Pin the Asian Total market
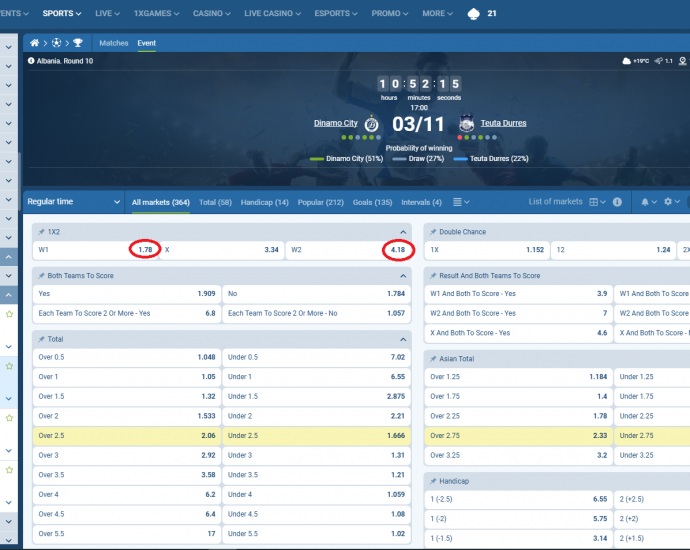Image resolution: width=690 pixels, height=550 pixels. click(x=433, y=359)
